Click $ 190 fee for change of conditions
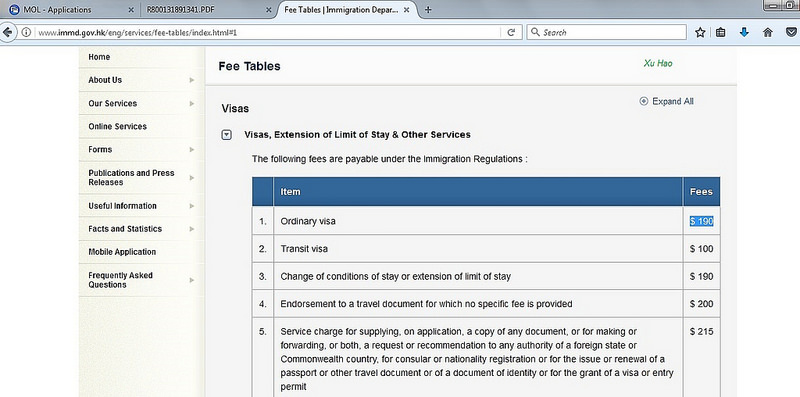The height and width of the screenshot is (397, 800). (x=702, y=277)
